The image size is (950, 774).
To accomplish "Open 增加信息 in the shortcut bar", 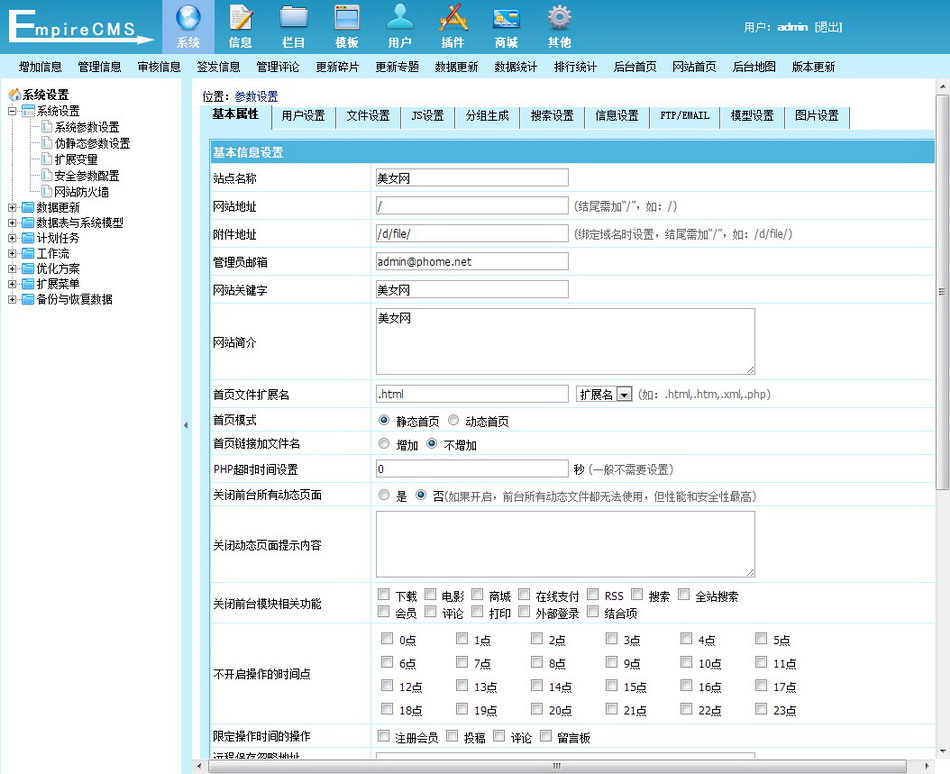I will click(x=40, y=67).
